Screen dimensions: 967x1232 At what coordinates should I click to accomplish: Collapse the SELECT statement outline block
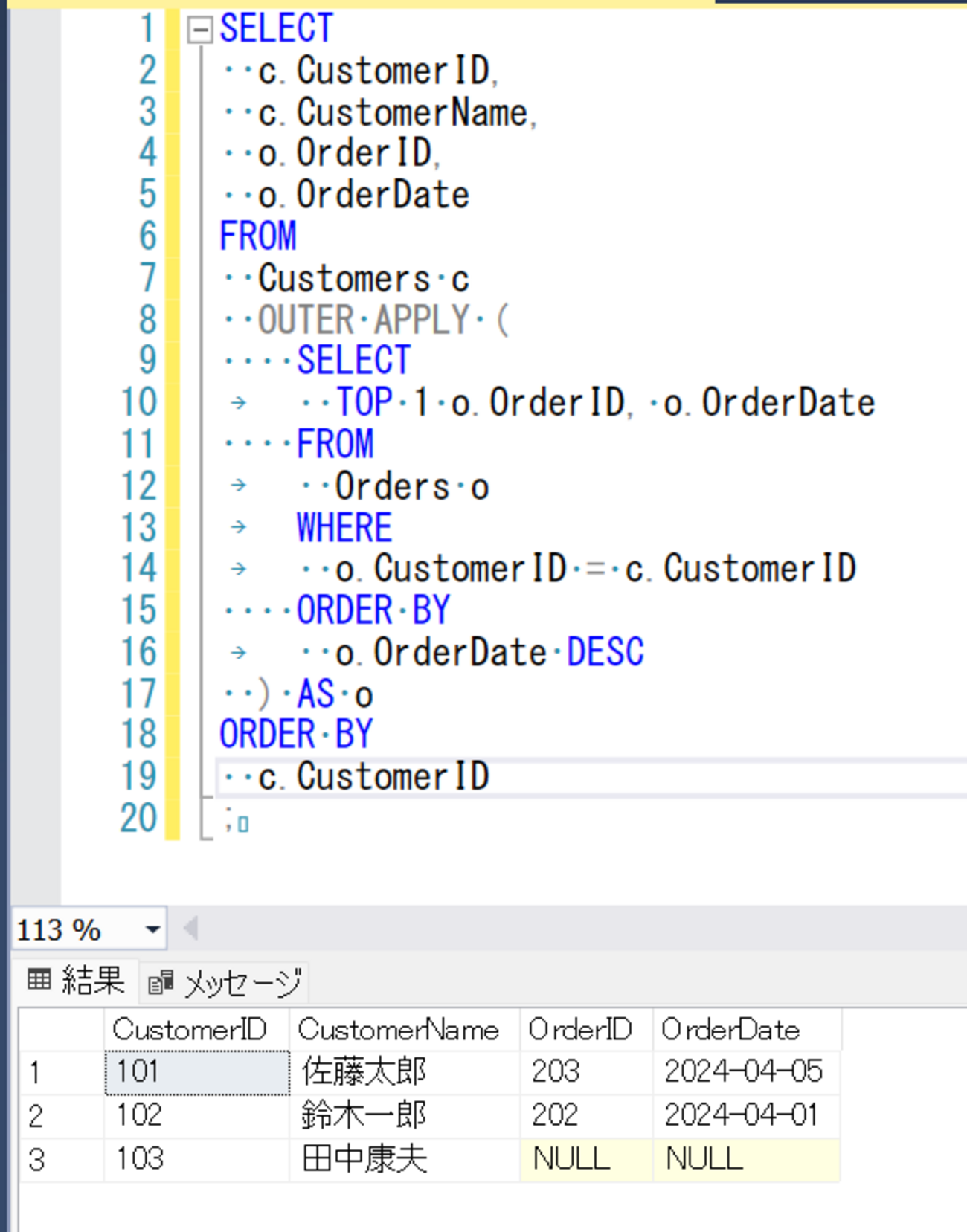(x=199, y=30)
